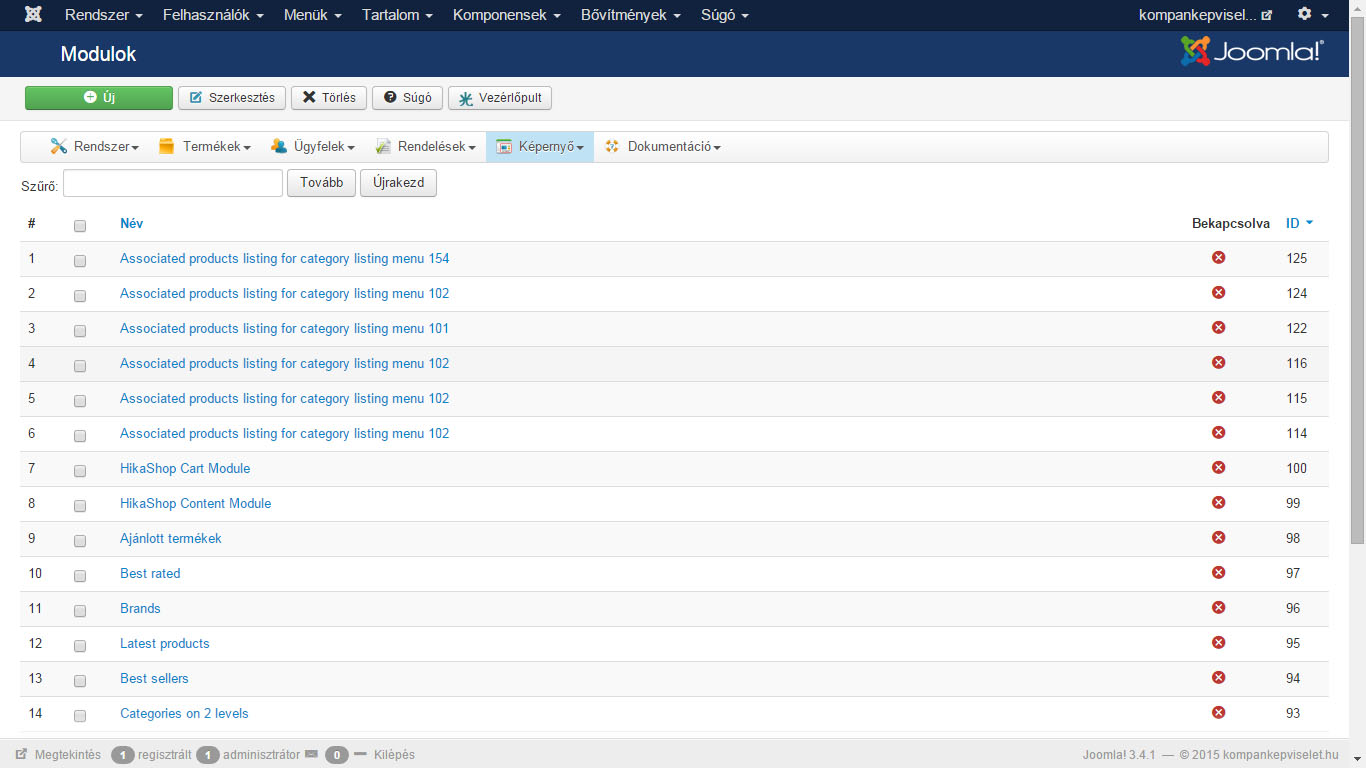Select all modules with the header checkbox
The height and width of the screenshot is (768, 1366).
80,226
